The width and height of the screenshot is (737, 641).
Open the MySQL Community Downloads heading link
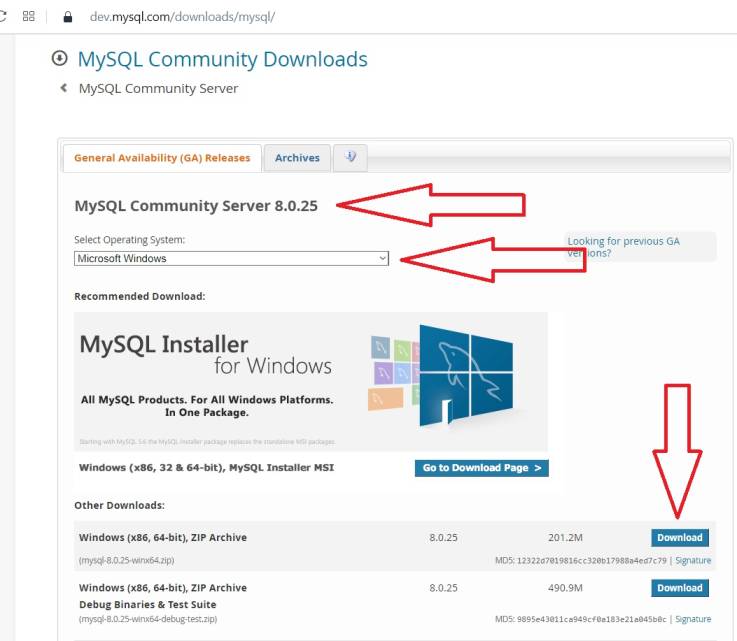click(x=222, y=59)
